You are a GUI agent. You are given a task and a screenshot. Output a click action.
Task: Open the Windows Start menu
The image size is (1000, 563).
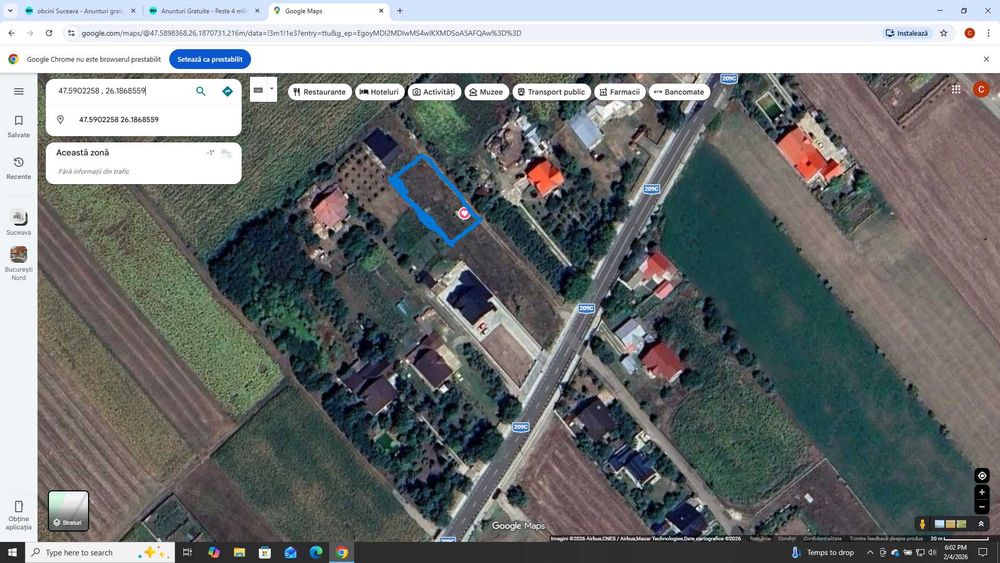pos(12,552)
